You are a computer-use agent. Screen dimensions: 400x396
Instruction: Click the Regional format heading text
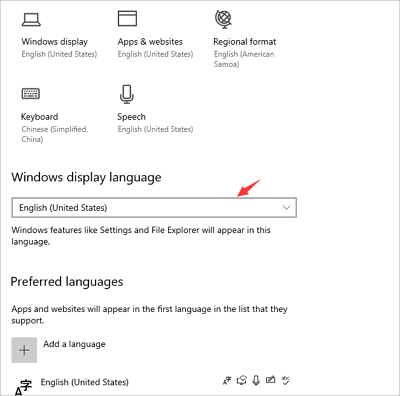click(x=245, y=42)
